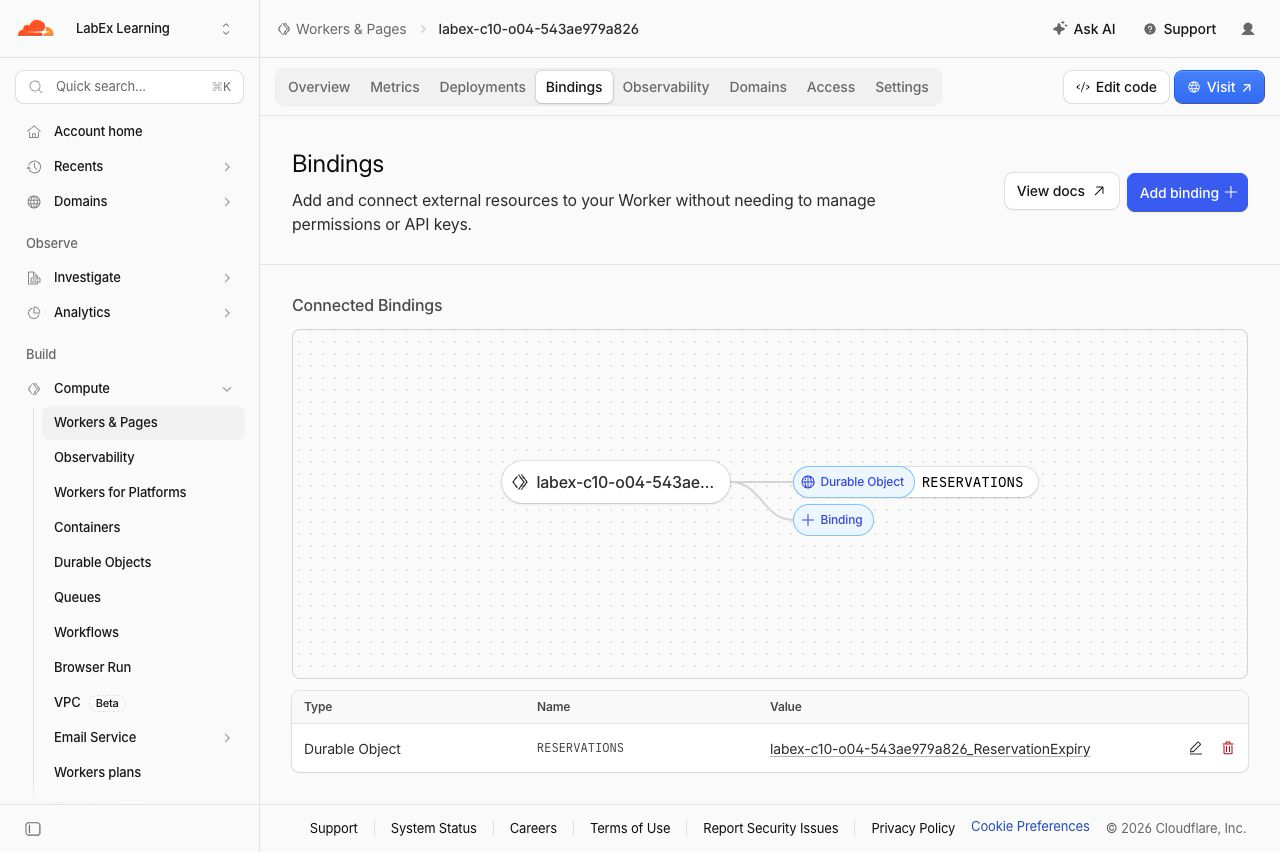Image resolution: width=1280 pixels, height=852 pixels.
Task: Expand the Recents menu chevron
Action: click(x=227, y=167)
